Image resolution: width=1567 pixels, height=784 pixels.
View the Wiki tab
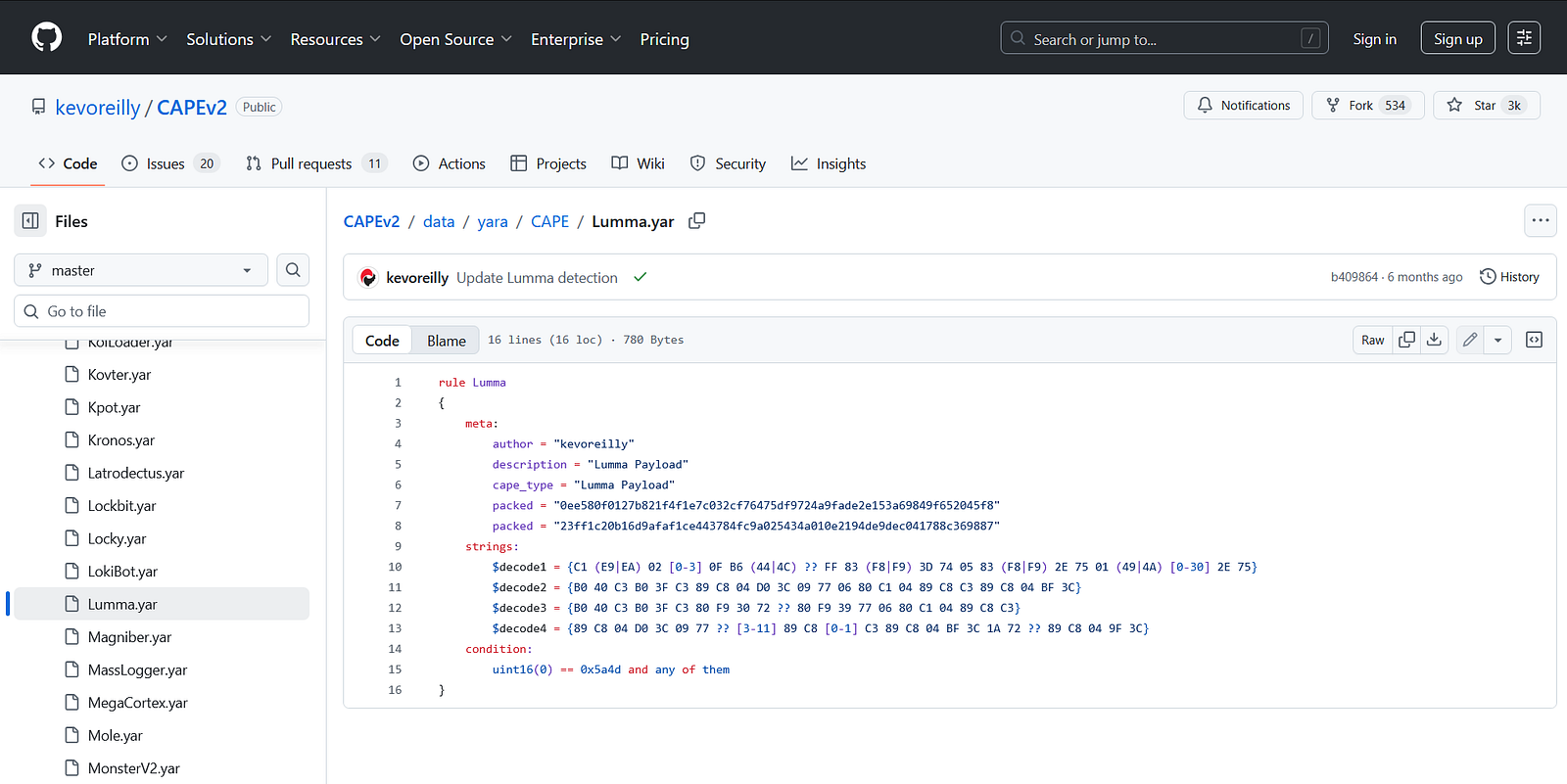click(638, 163)
